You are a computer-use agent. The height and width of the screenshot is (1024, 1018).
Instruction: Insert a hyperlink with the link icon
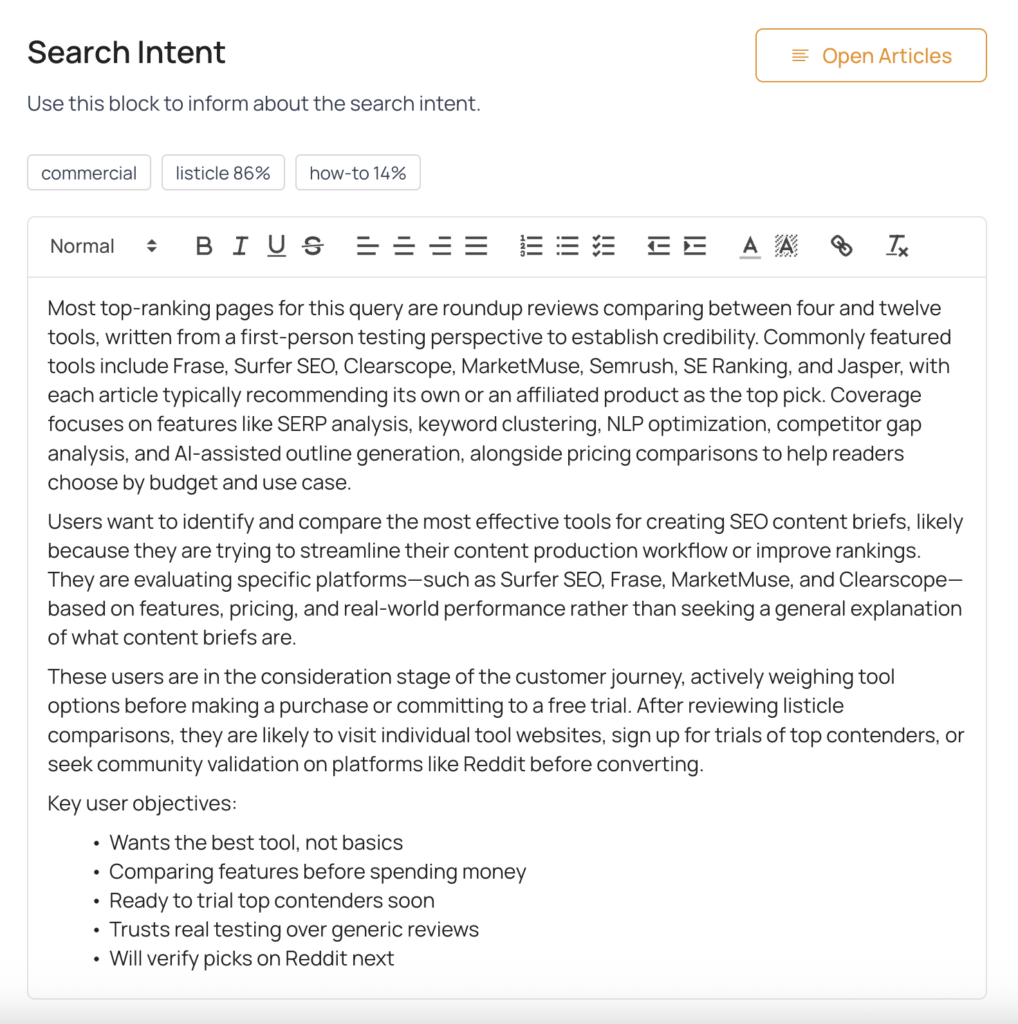click(x=841, y=246)
